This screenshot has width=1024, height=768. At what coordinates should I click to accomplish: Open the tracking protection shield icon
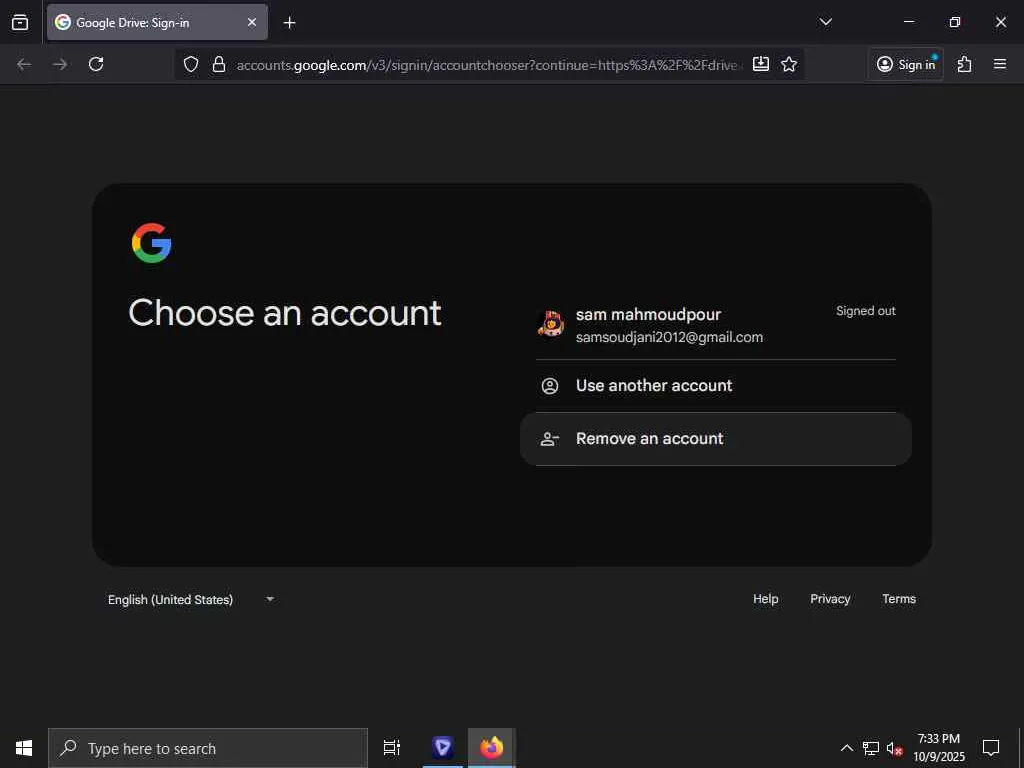pyautogui.click(x=191, y=64)
